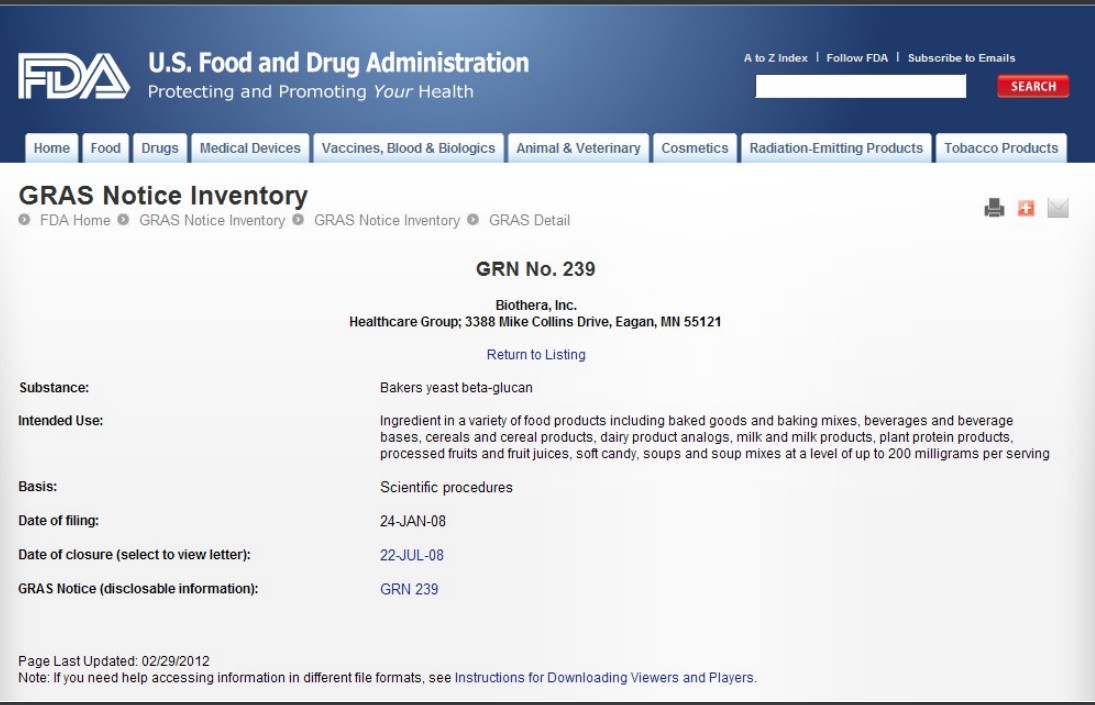The height and width of the screenshot is (705, 1095).
Task: Click the Intended Use: label
Action: pos(60,421)
